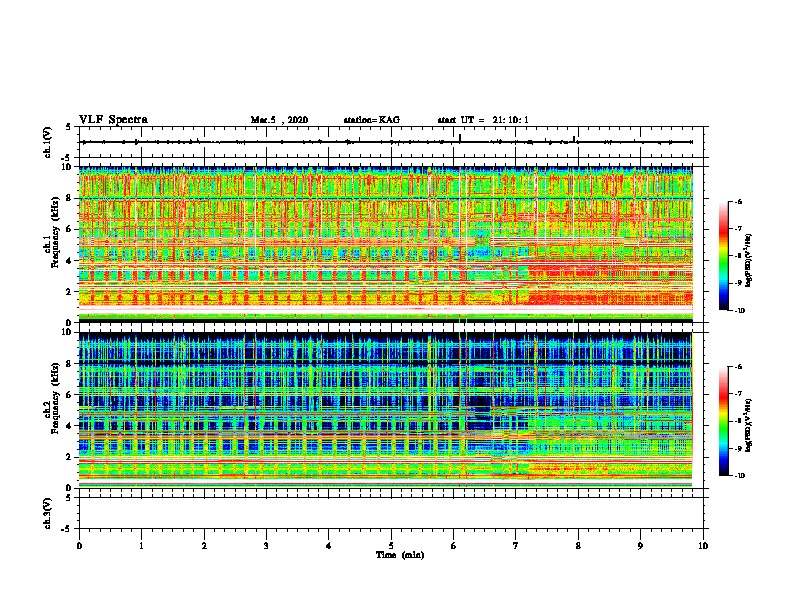Click time axis tick label "5"
The width and height of the screenshot is (792, 612).
391,546
